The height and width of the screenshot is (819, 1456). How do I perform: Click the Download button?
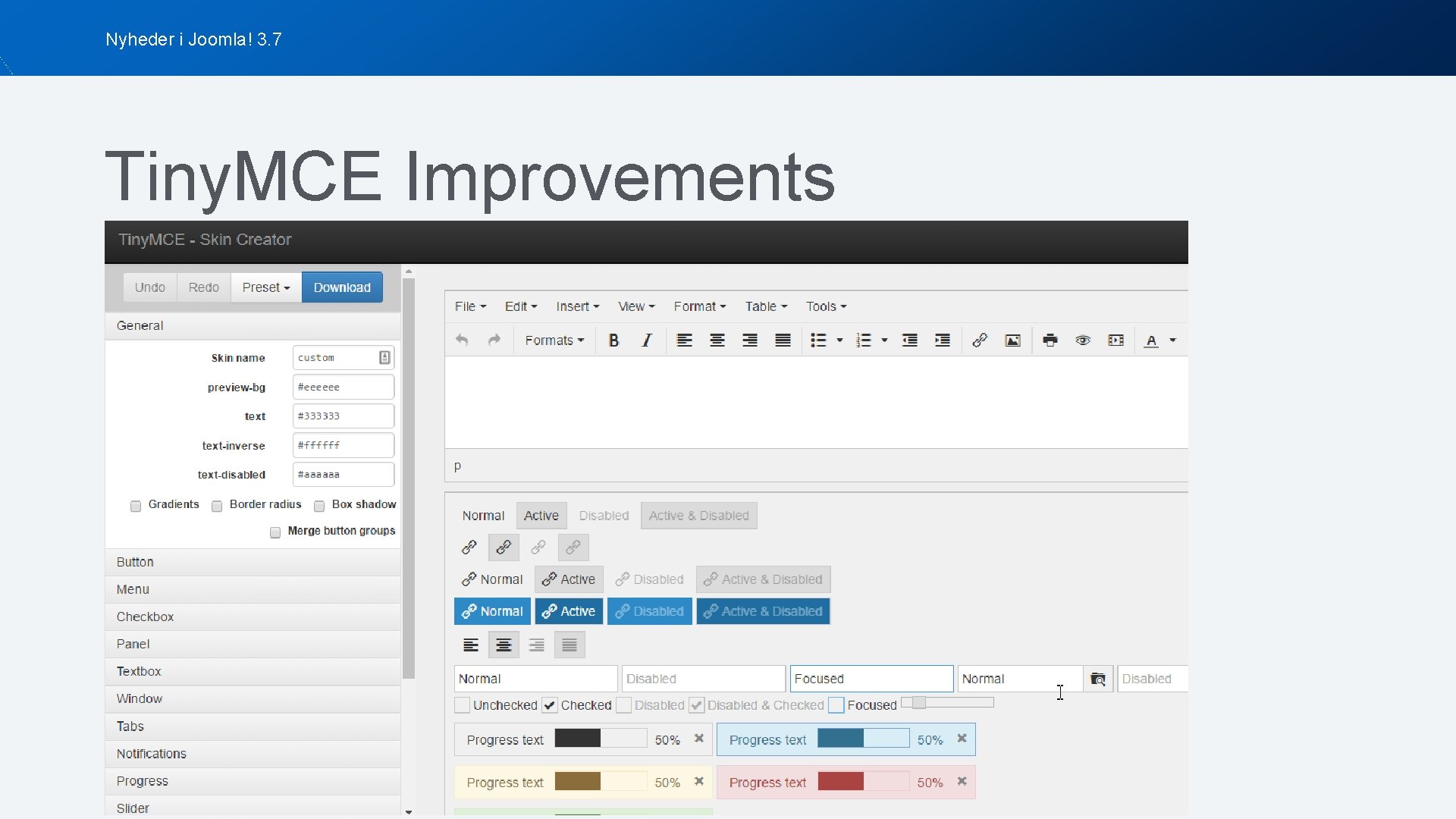(x=342, y=287)
